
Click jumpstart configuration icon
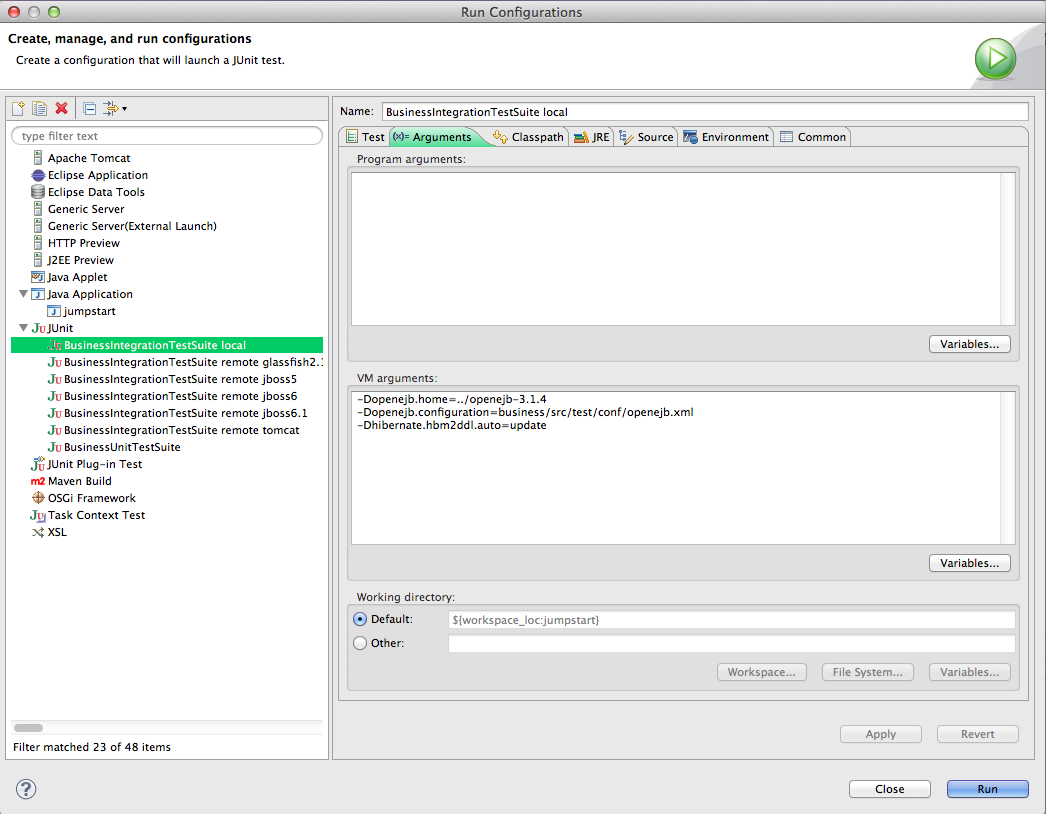point(54,311)
